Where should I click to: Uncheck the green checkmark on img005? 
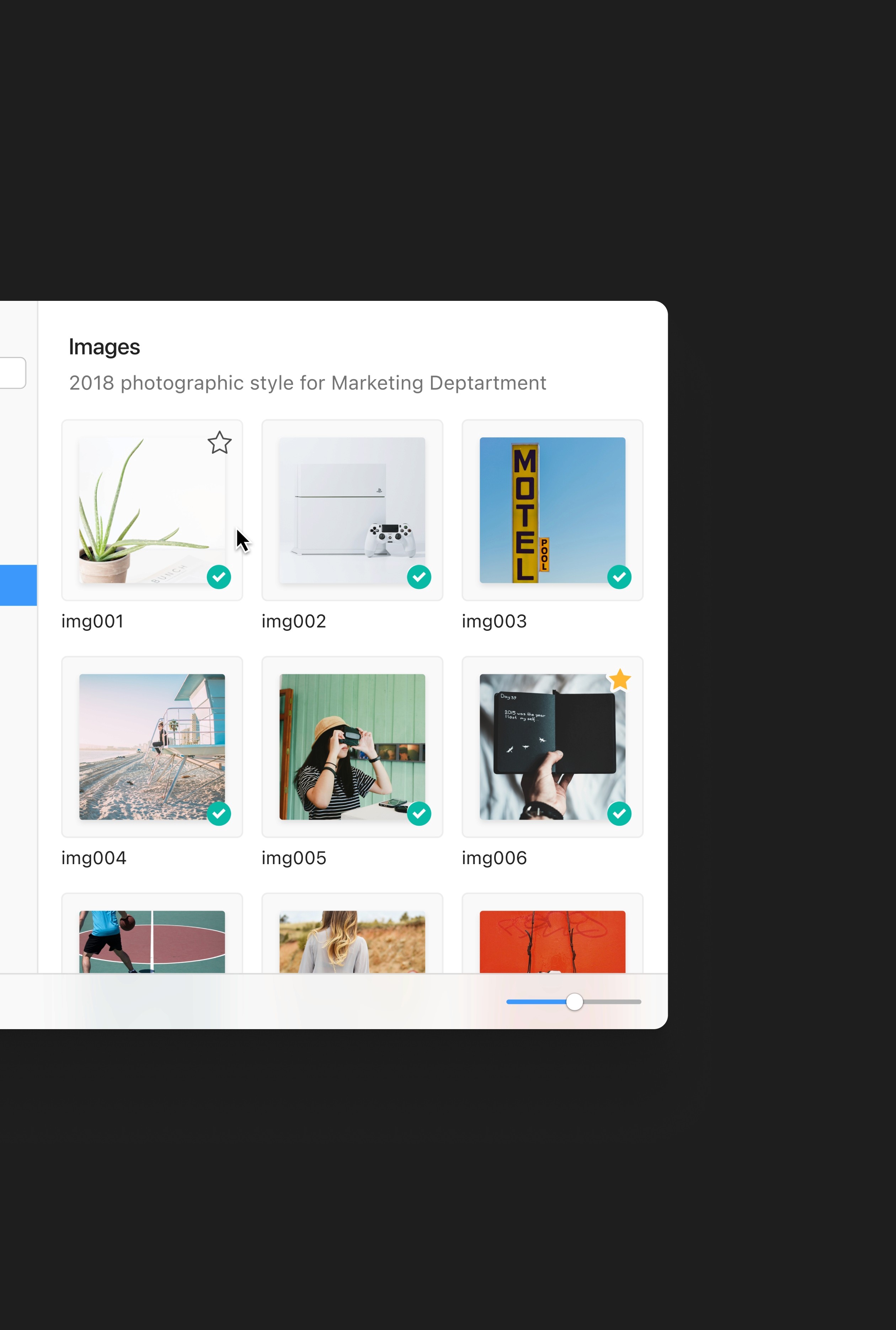point(419,813)
